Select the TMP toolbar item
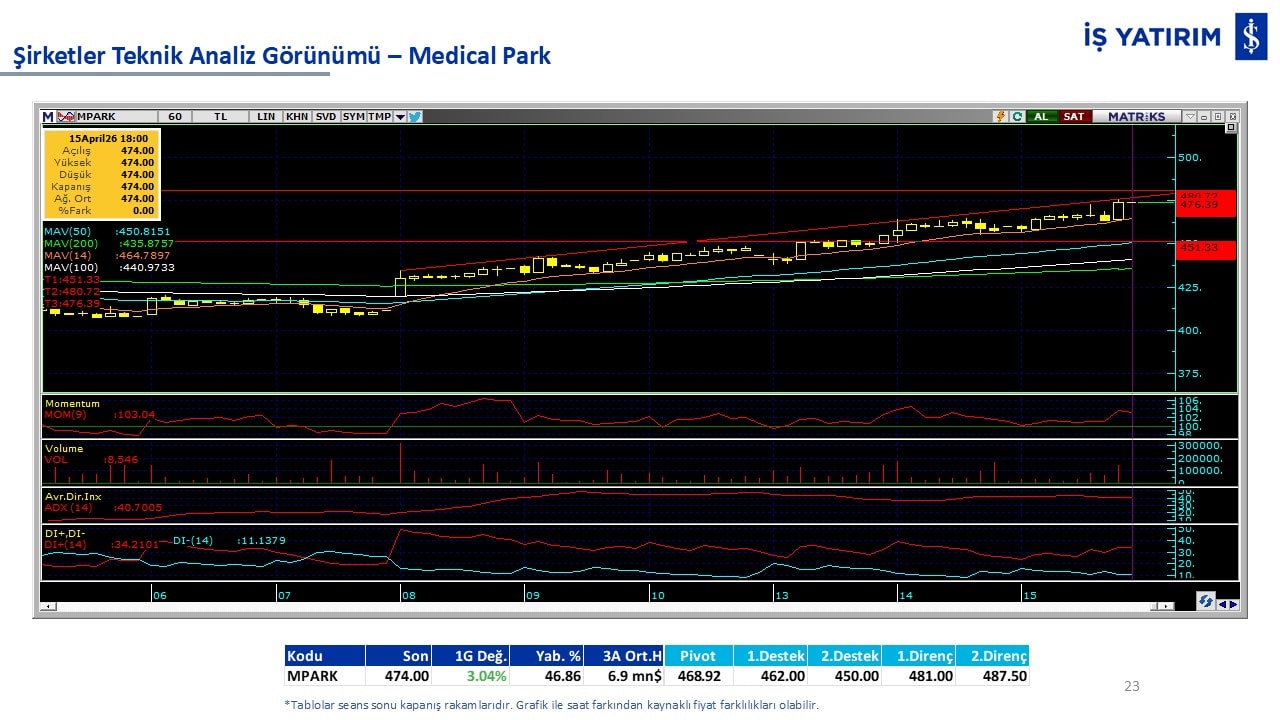Viewport: 1280px width, 720px height. click(379, 117)
